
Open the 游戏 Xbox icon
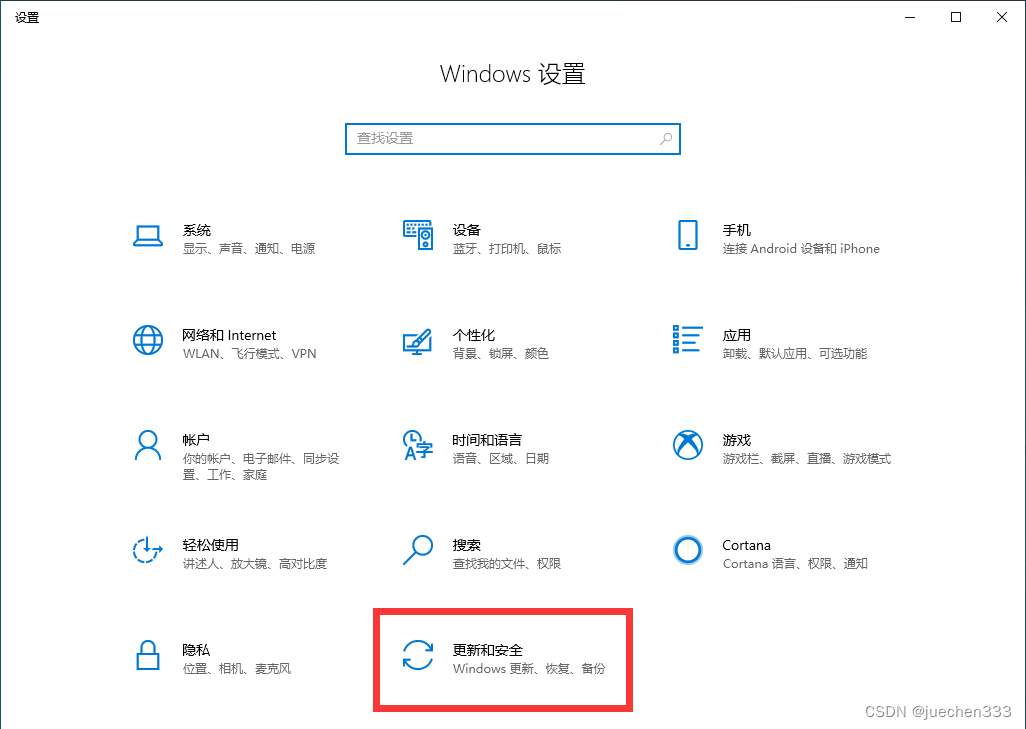(x=688, y=445)
